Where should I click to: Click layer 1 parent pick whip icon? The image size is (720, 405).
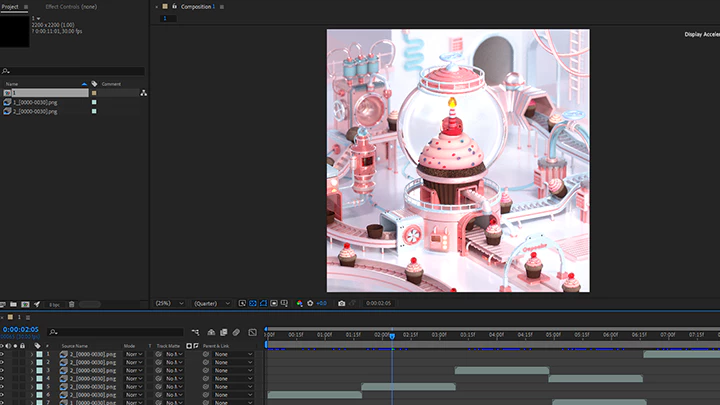pos(206,354)
